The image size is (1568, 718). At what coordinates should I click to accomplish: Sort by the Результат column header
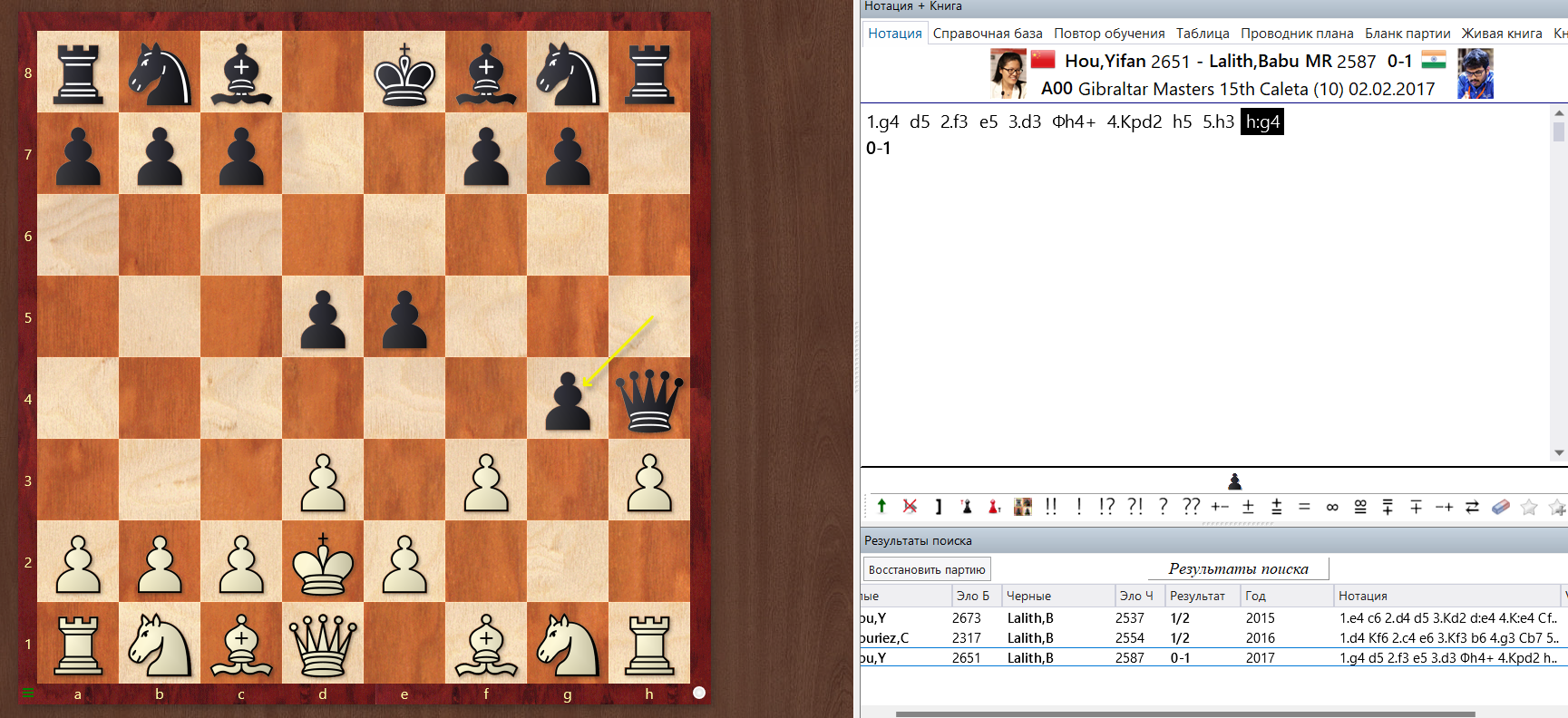click(x=1203, y=596)
